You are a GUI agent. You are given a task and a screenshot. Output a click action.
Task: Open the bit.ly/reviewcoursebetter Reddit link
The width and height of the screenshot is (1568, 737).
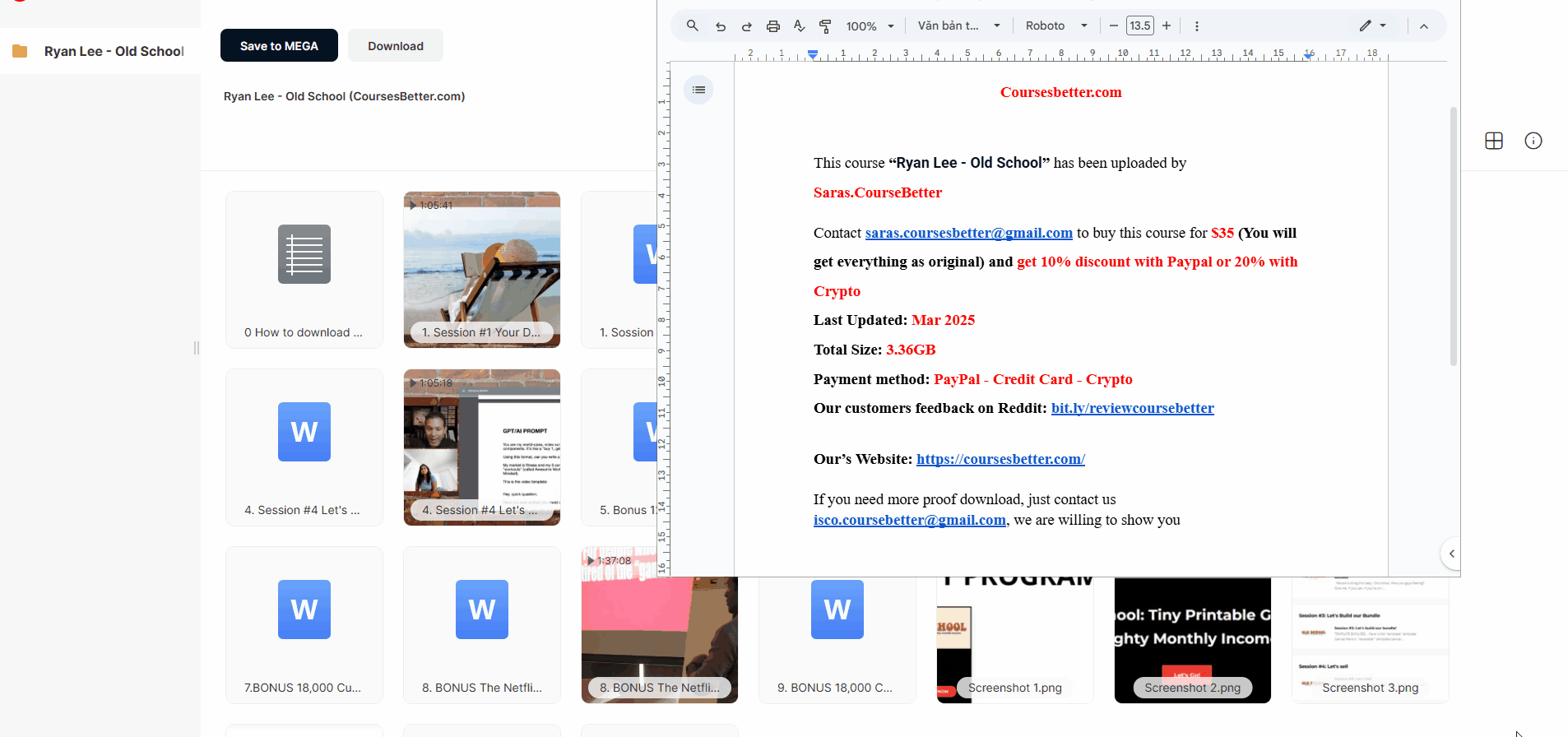(x=1133, y=408)
